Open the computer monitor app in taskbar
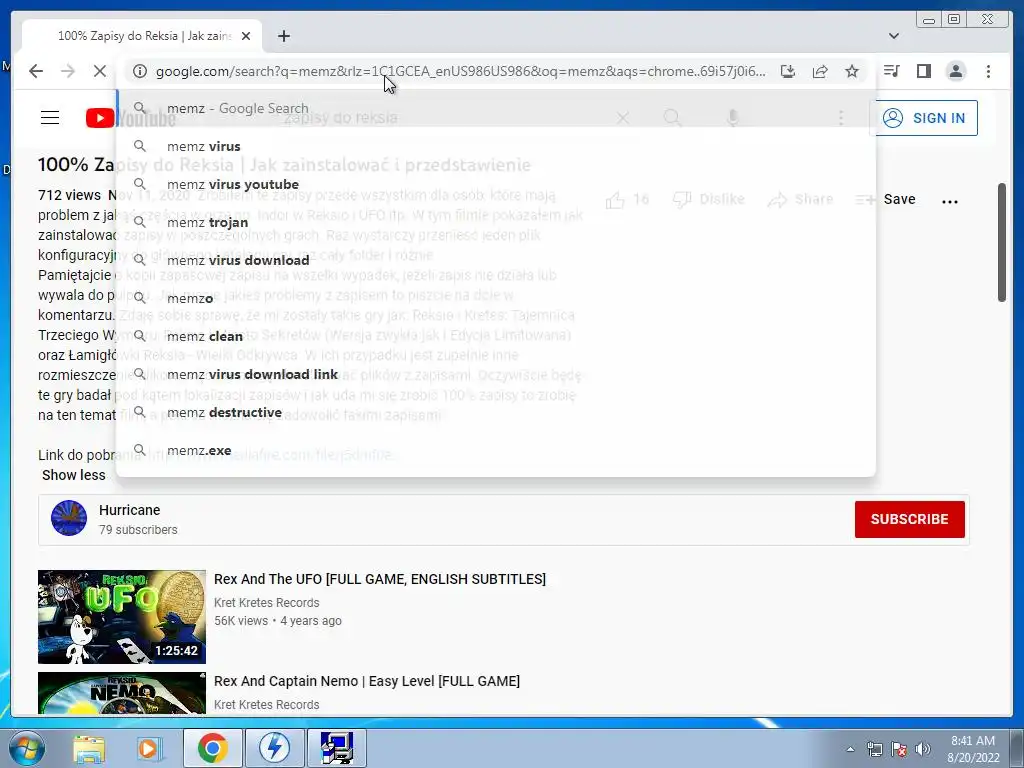The height and width of the screenshot is (768, 1024). point(337,748)
